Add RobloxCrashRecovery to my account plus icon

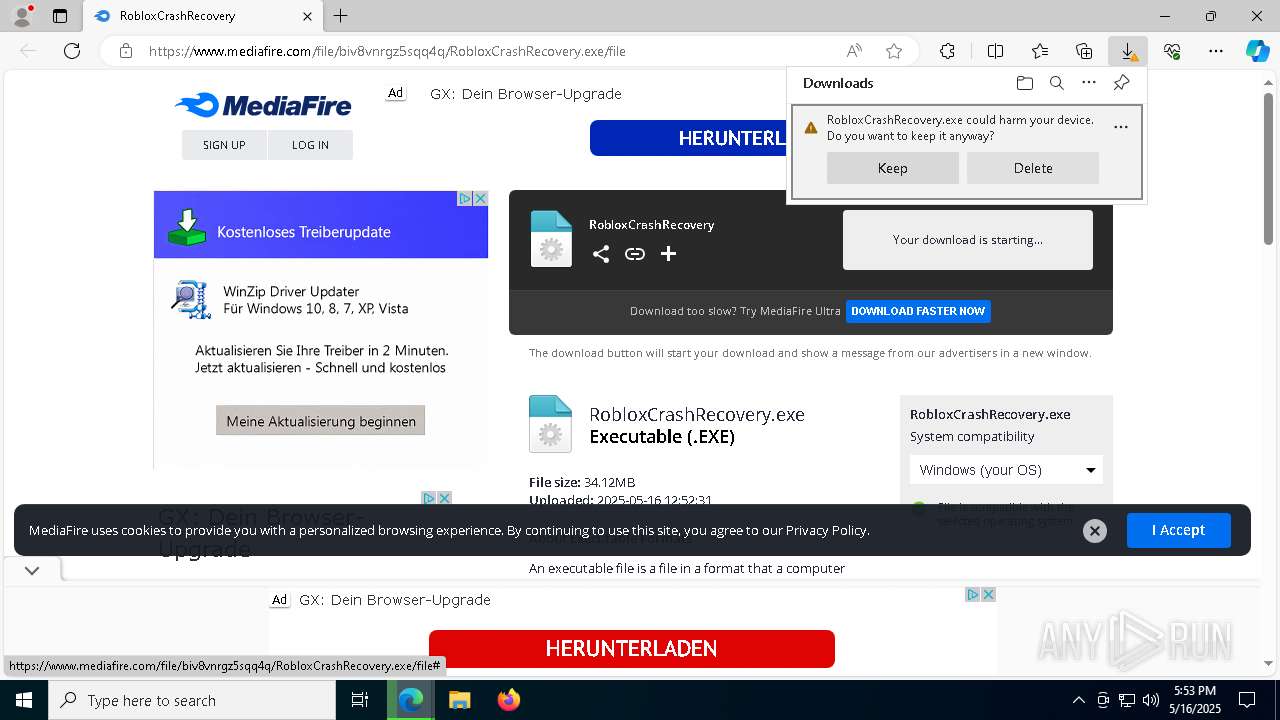tap(669, 254)
